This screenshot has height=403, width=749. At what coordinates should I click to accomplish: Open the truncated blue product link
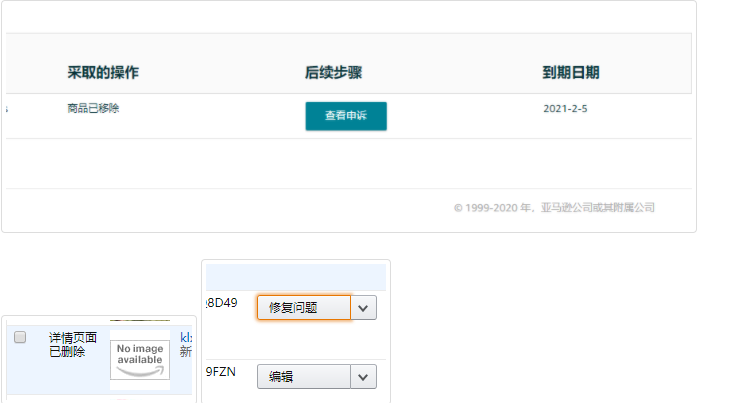coord(186,338)
